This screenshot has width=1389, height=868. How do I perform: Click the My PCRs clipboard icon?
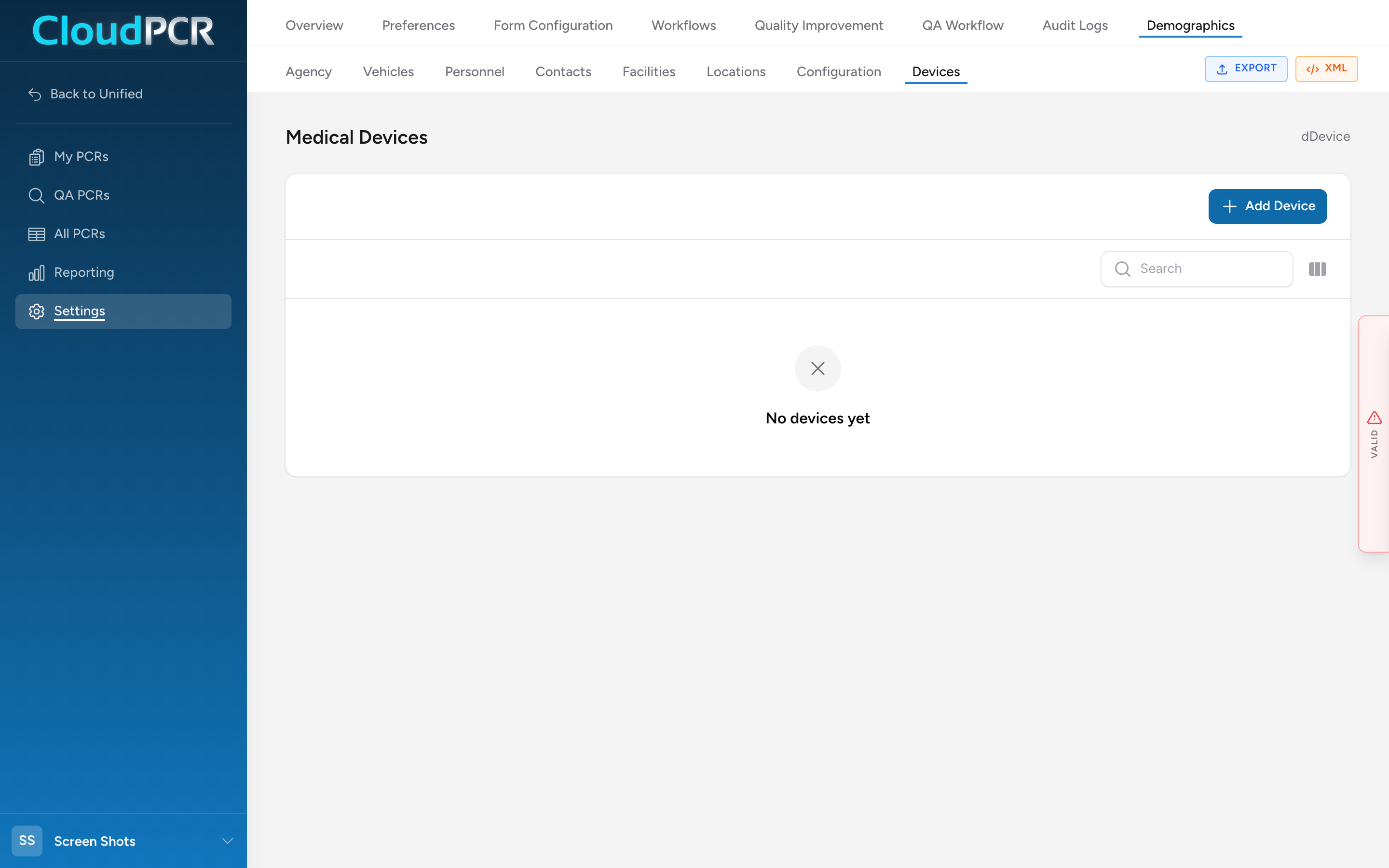click(36, 157)
